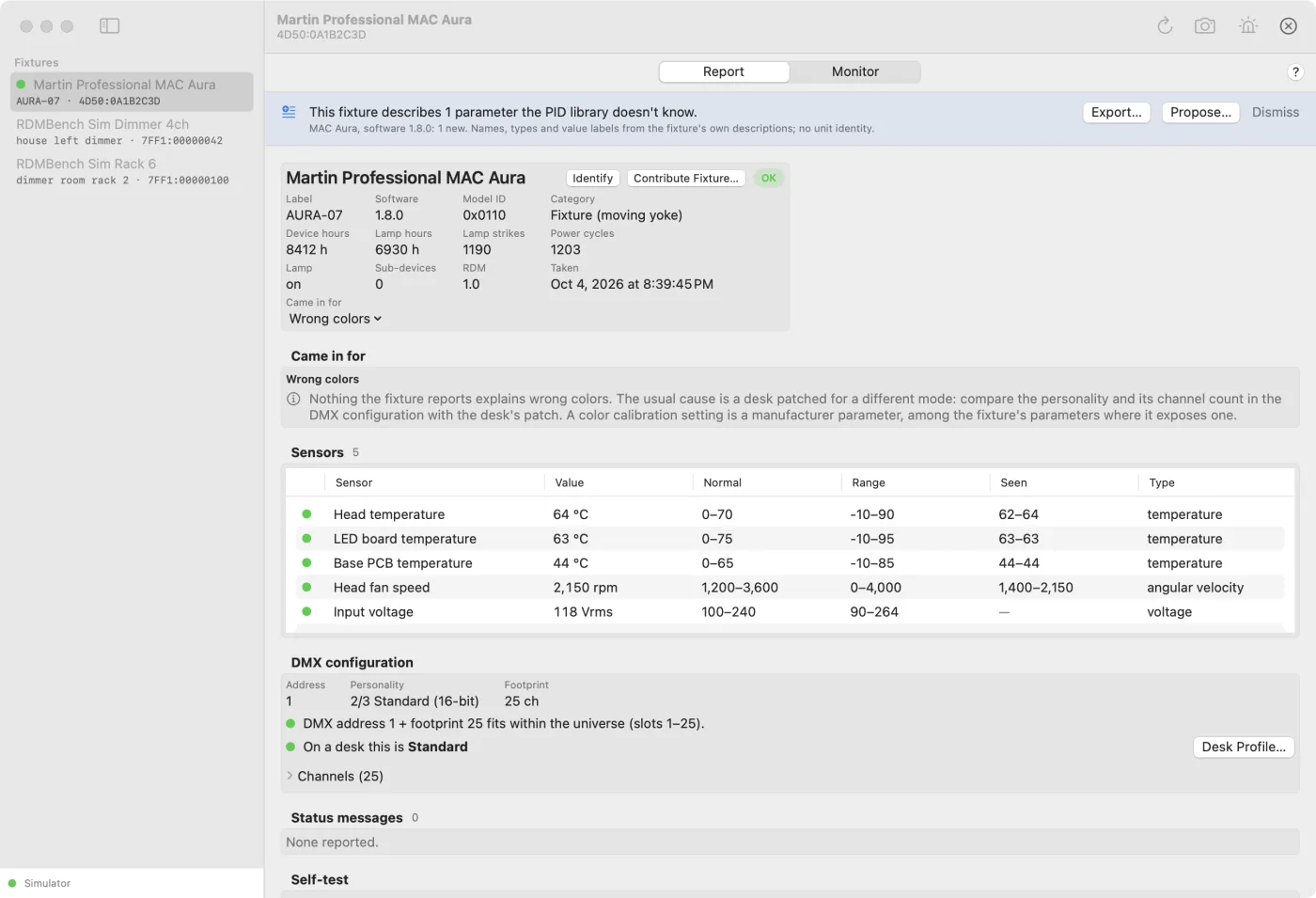Image resolution: width=1316 pixels, height=898 pixels.
Task: Click the Identify button
Action: (593, 179)
